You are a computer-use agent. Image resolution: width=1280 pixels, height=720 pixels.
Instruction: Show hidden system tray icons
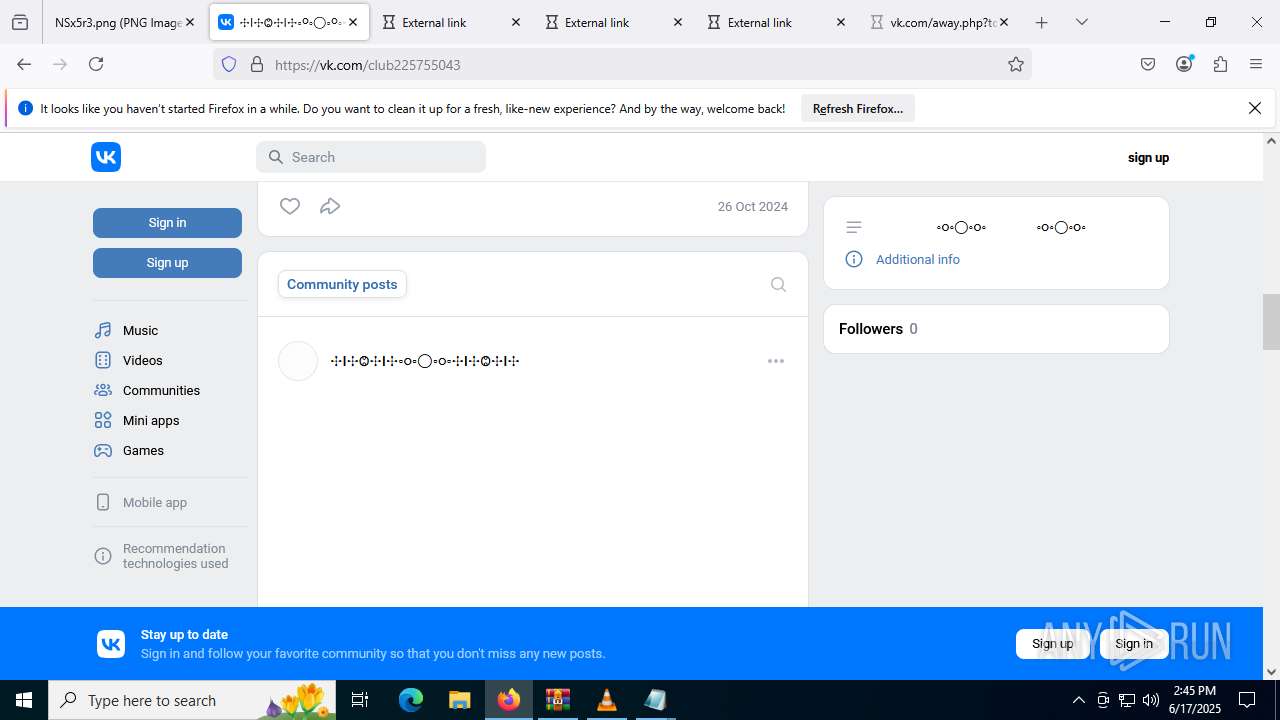(x=1078, y=700)
